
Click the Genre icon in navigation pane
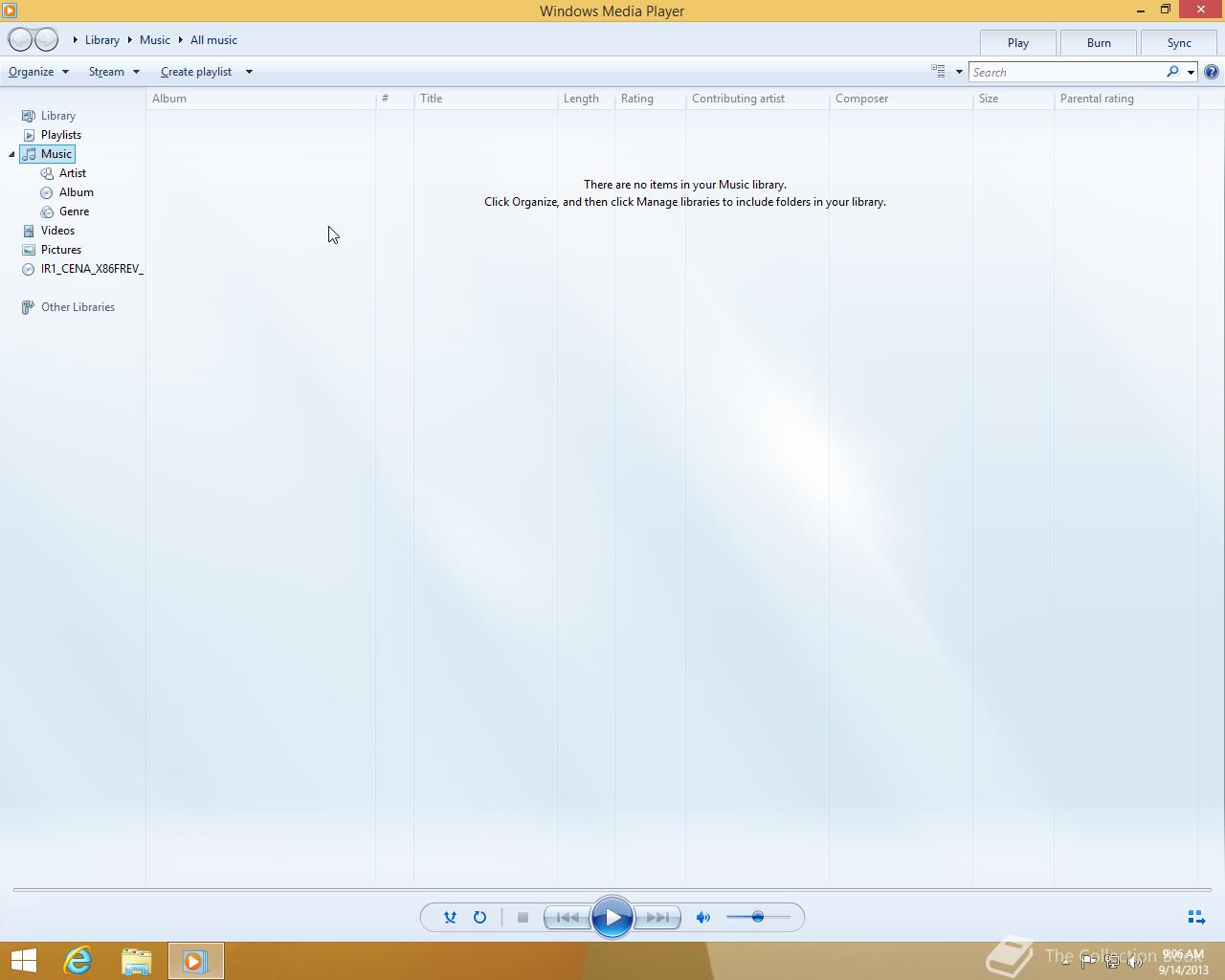tap(47, 212)
